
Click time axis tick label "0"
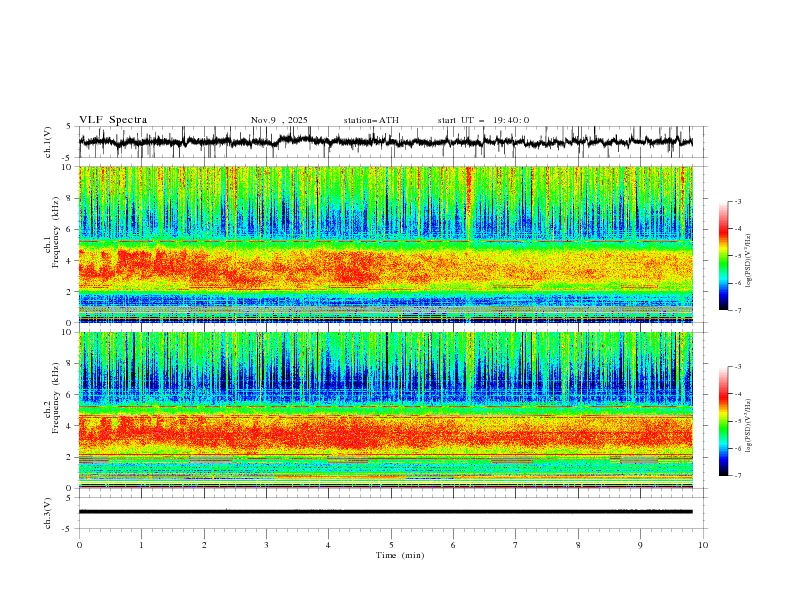coord(79,545)
